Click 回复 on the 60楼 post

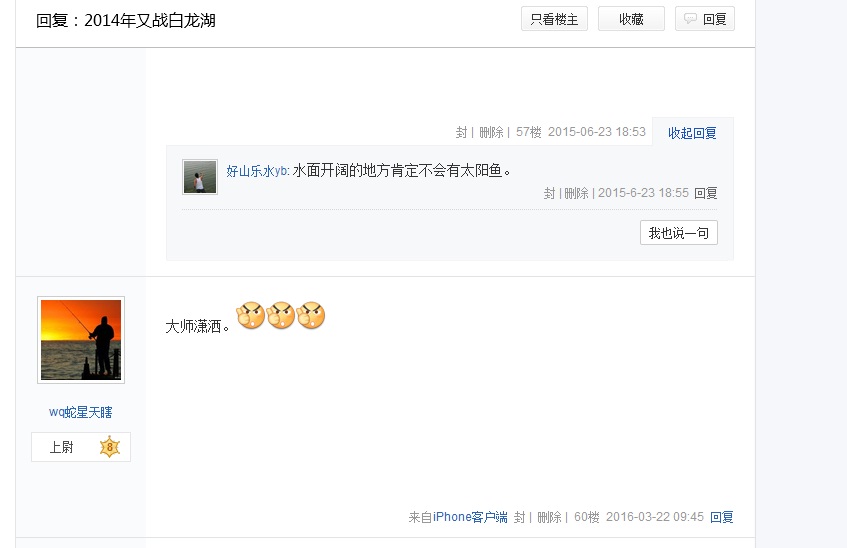pyautogui.click(x=722, y=517)
